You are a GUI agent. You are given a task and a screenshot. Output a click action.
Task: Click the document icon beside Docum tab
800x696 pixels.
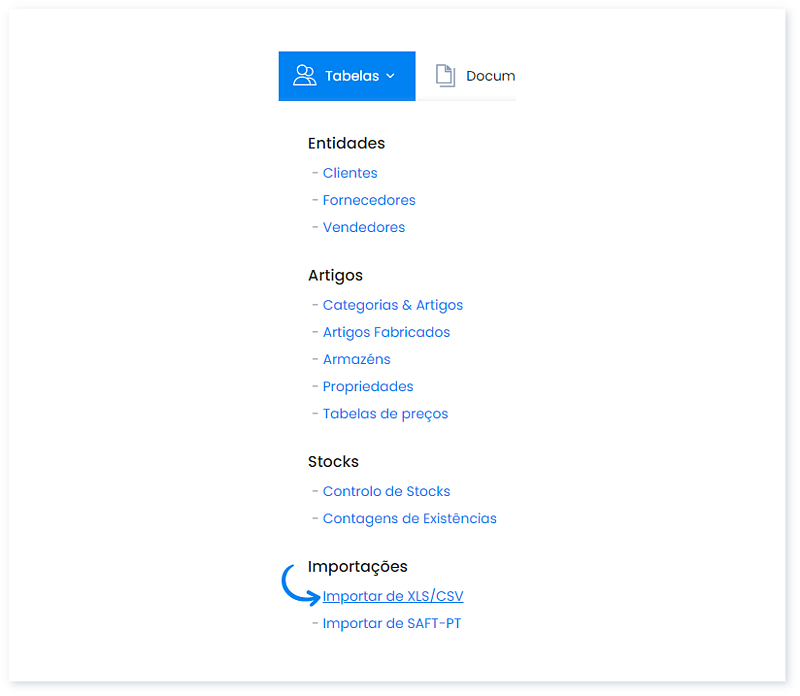[446, 75]
